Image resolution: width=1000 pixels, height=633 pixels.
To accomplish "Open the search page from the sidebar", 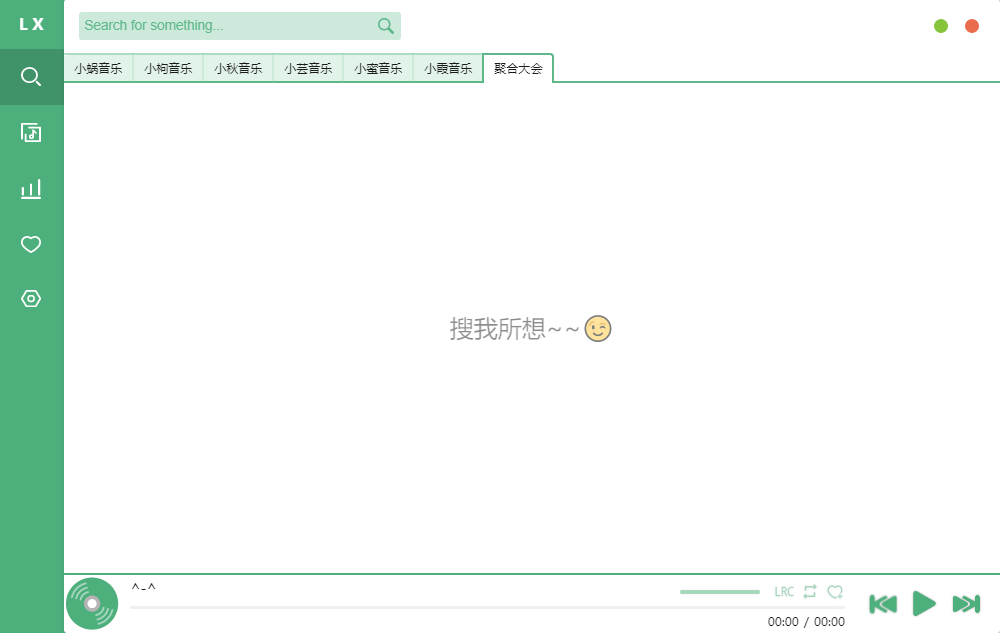I will point(31,76).
